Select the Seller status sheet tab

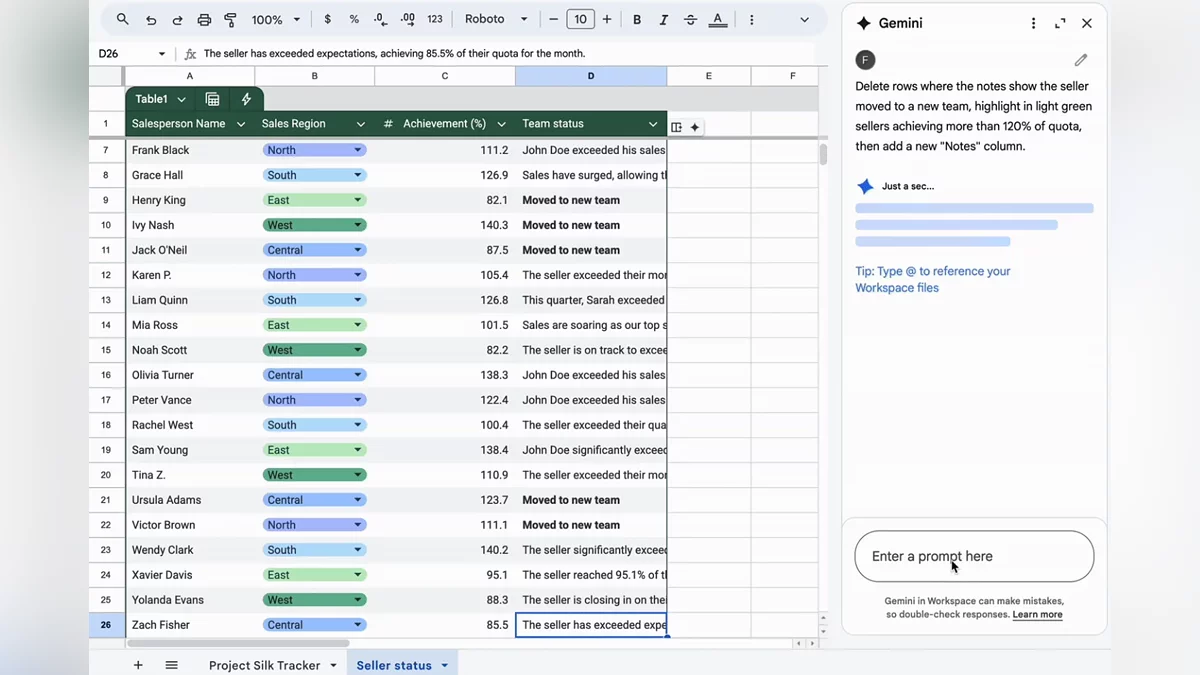pos(394,665)
